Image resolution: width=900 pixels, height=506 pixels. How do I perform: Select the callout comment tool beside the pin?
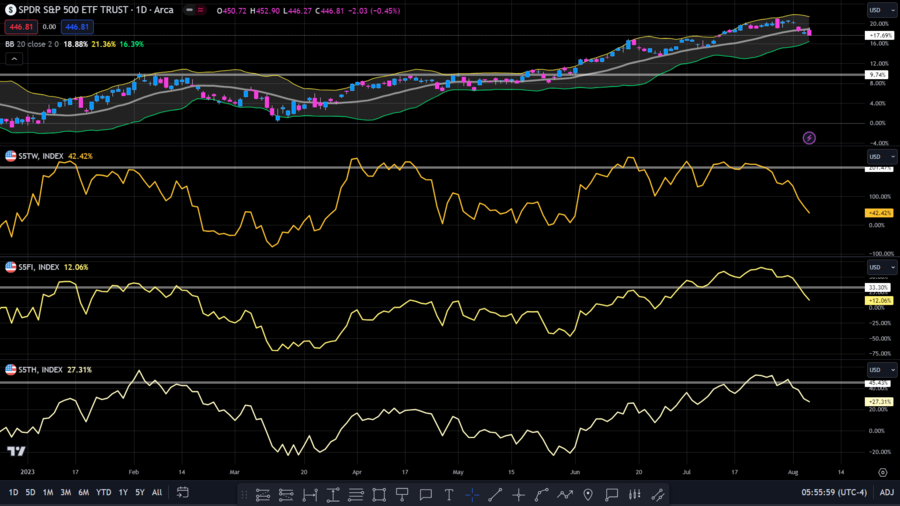pos(611,494)
